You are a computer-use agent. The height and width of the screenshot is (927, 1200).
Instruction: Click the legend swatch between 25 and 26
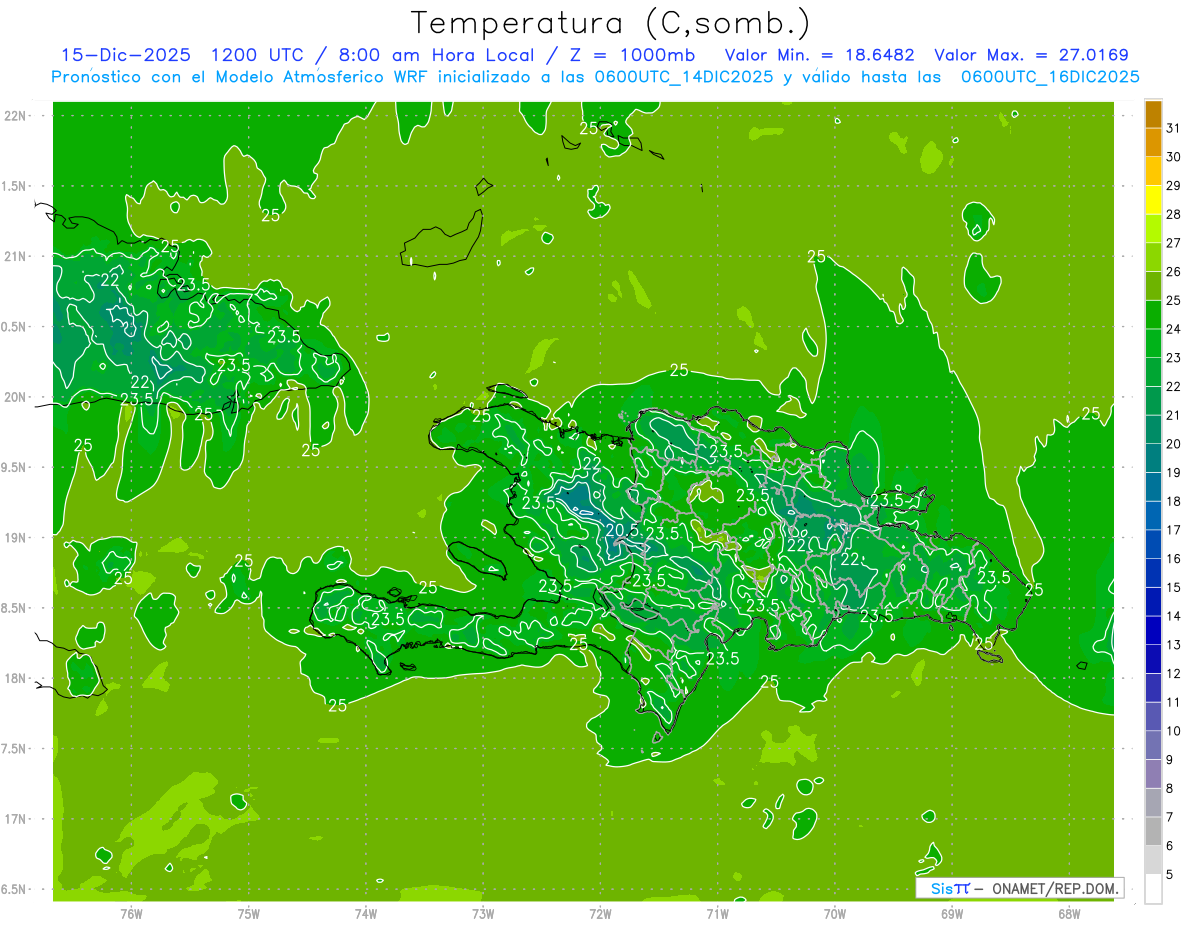click(x=1154, y=287)
